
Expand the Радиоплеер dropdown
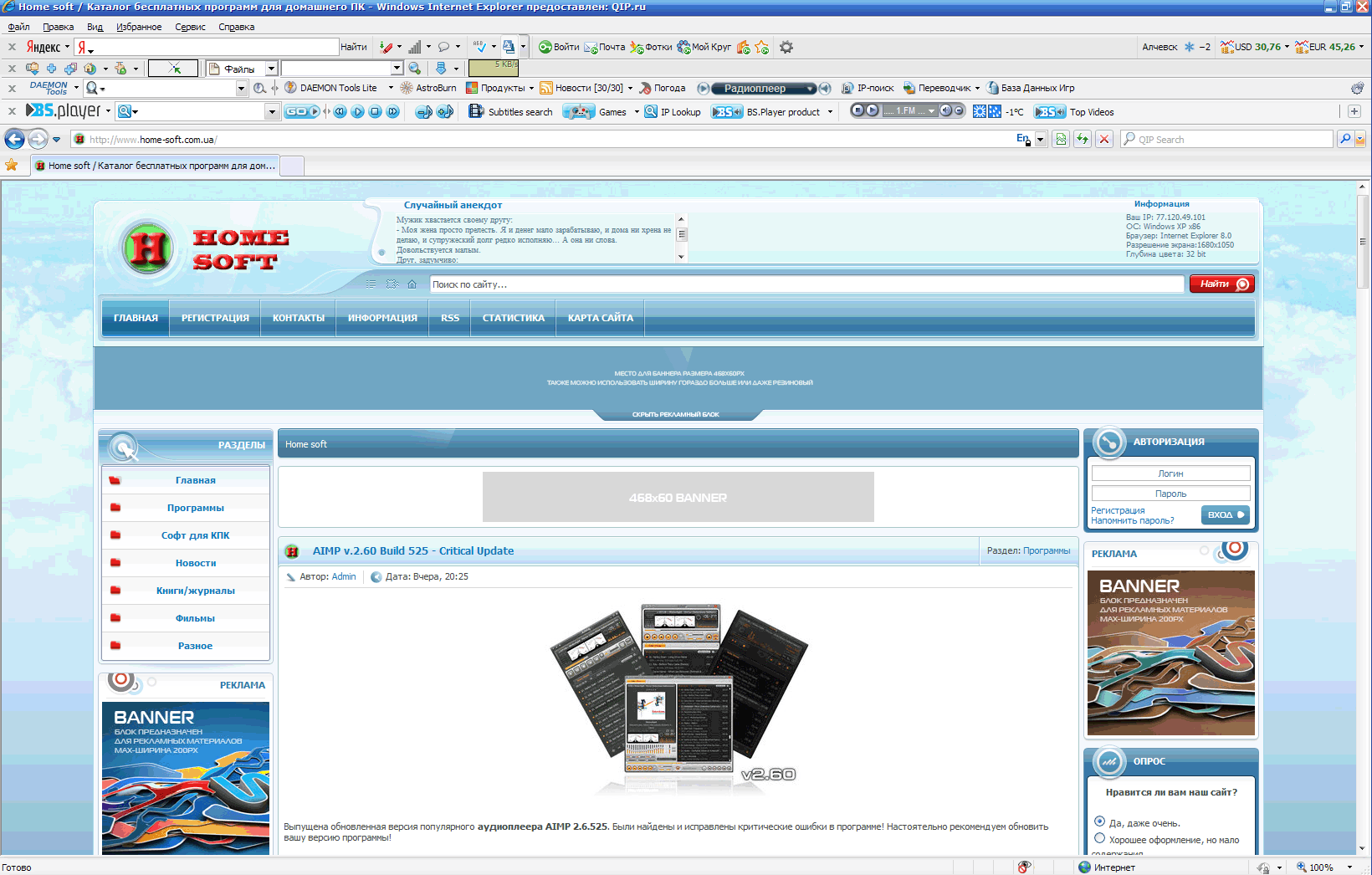(810, 89)
